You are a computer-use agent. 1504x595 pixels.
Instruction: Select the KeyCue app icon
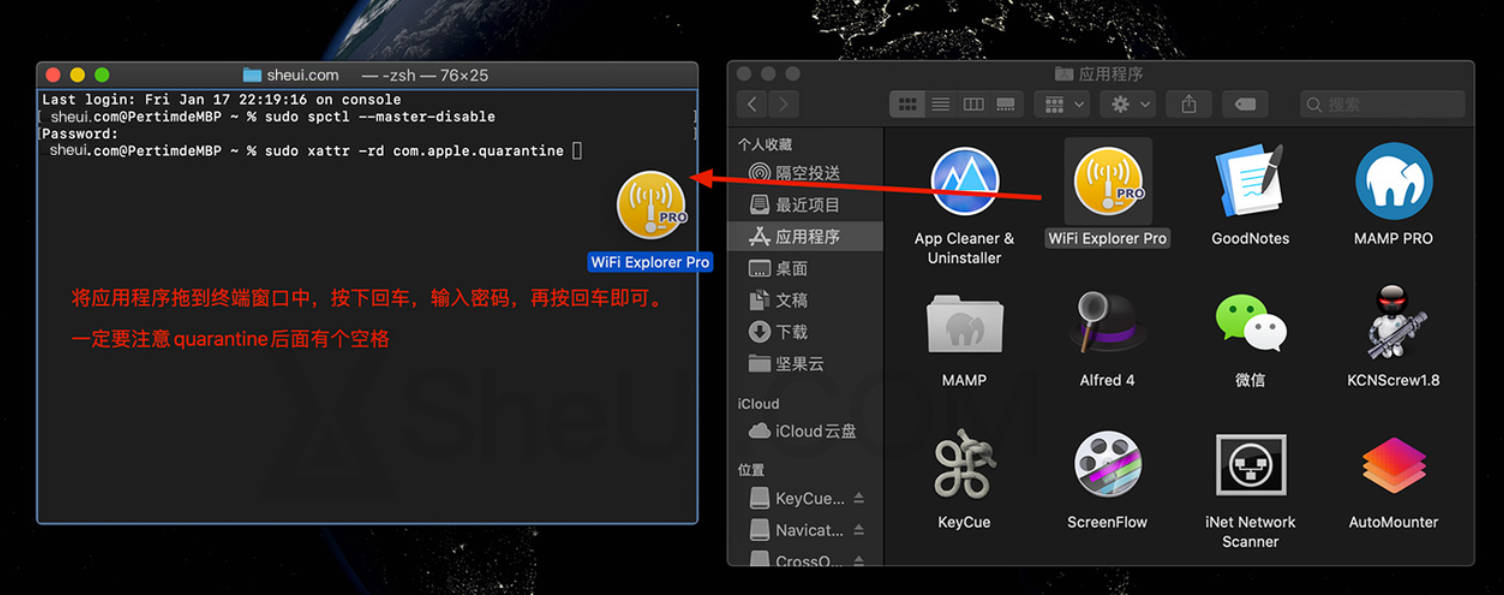[x=964, y=465]
